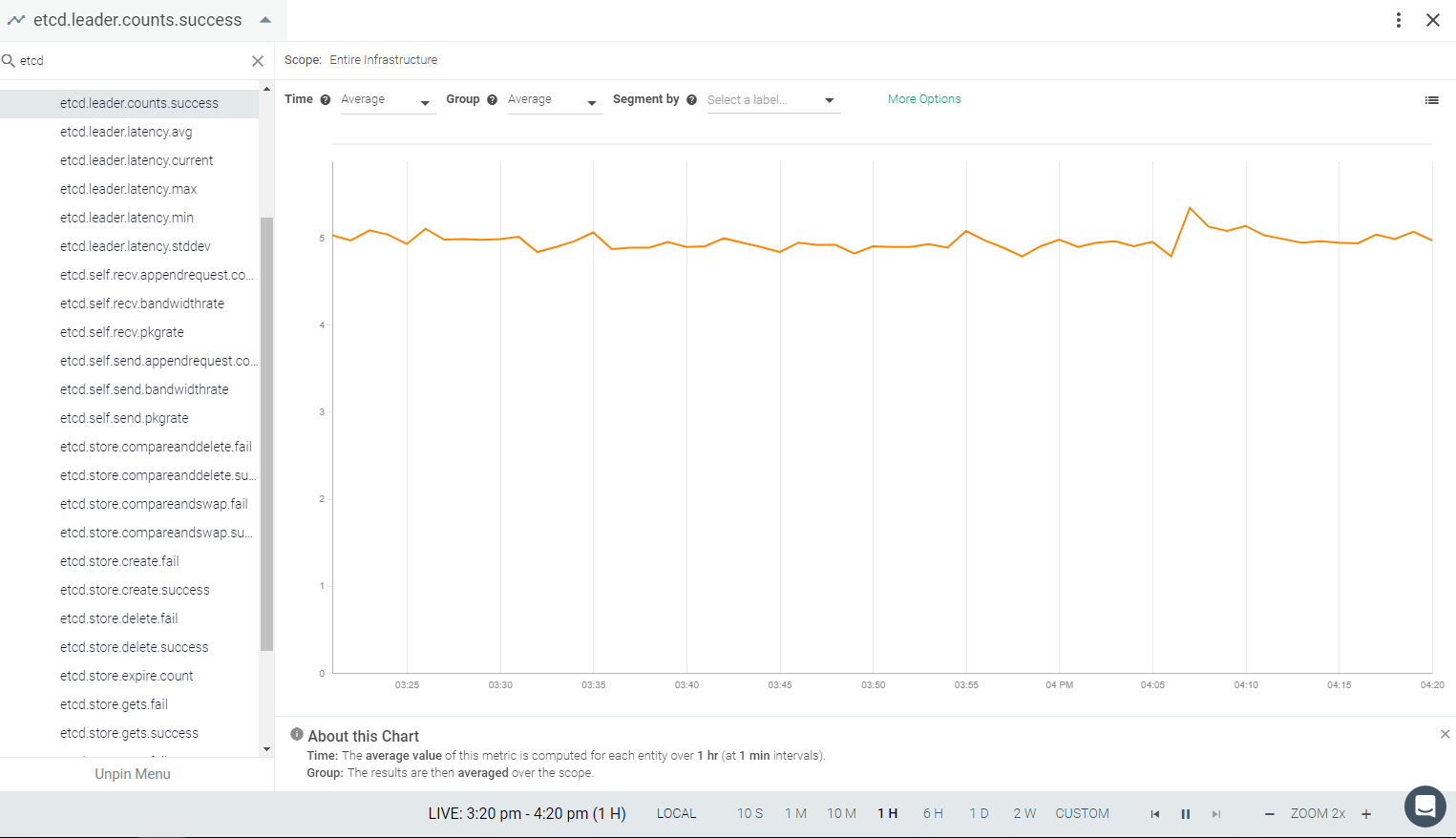Skip forward to latest time

pyautogui.click(x=1216, y=814)
